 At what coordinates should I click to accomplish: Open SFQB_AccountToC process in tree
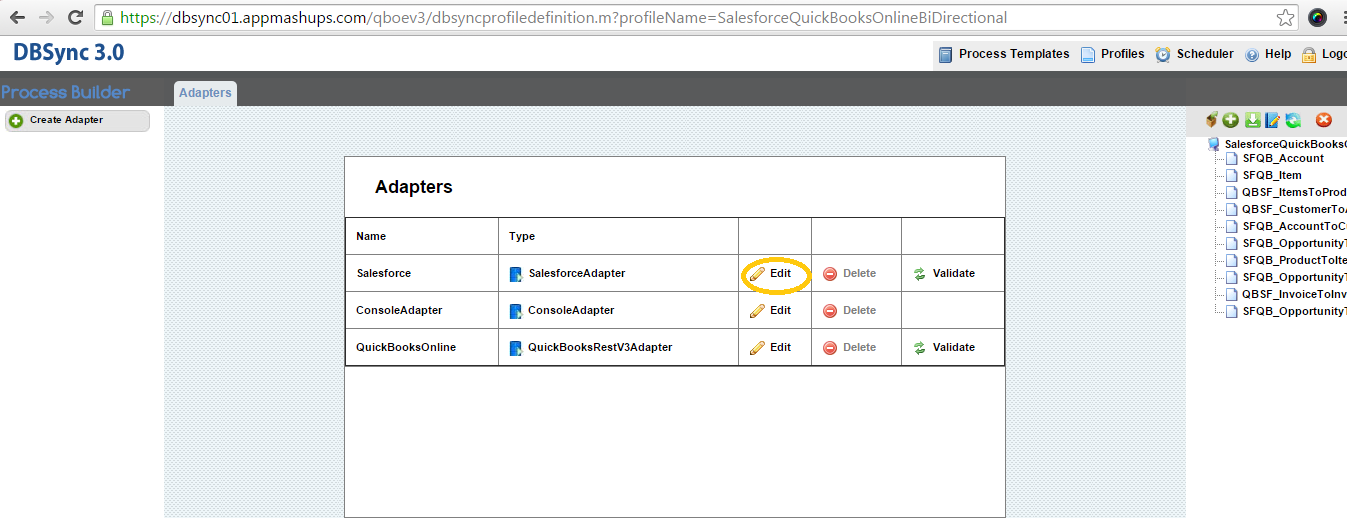tap(1294, 226)
